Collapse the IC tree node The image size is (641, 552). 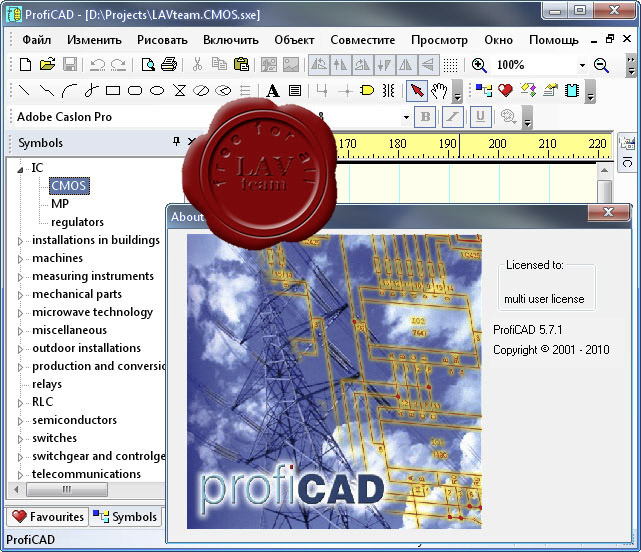20,169
